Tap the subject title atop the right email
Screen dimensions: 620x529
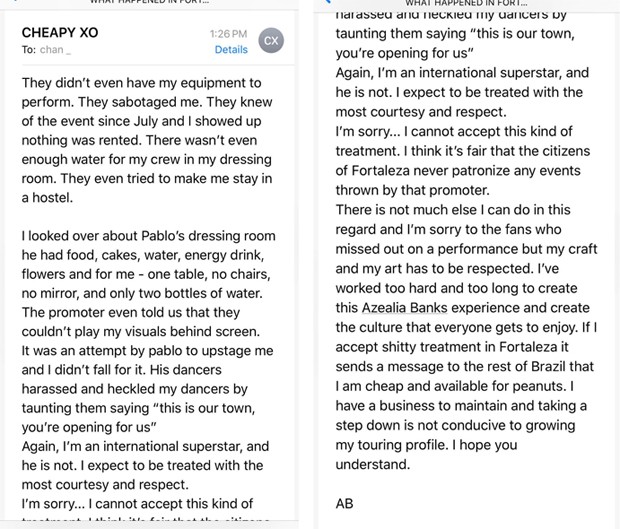pos(466,3)
